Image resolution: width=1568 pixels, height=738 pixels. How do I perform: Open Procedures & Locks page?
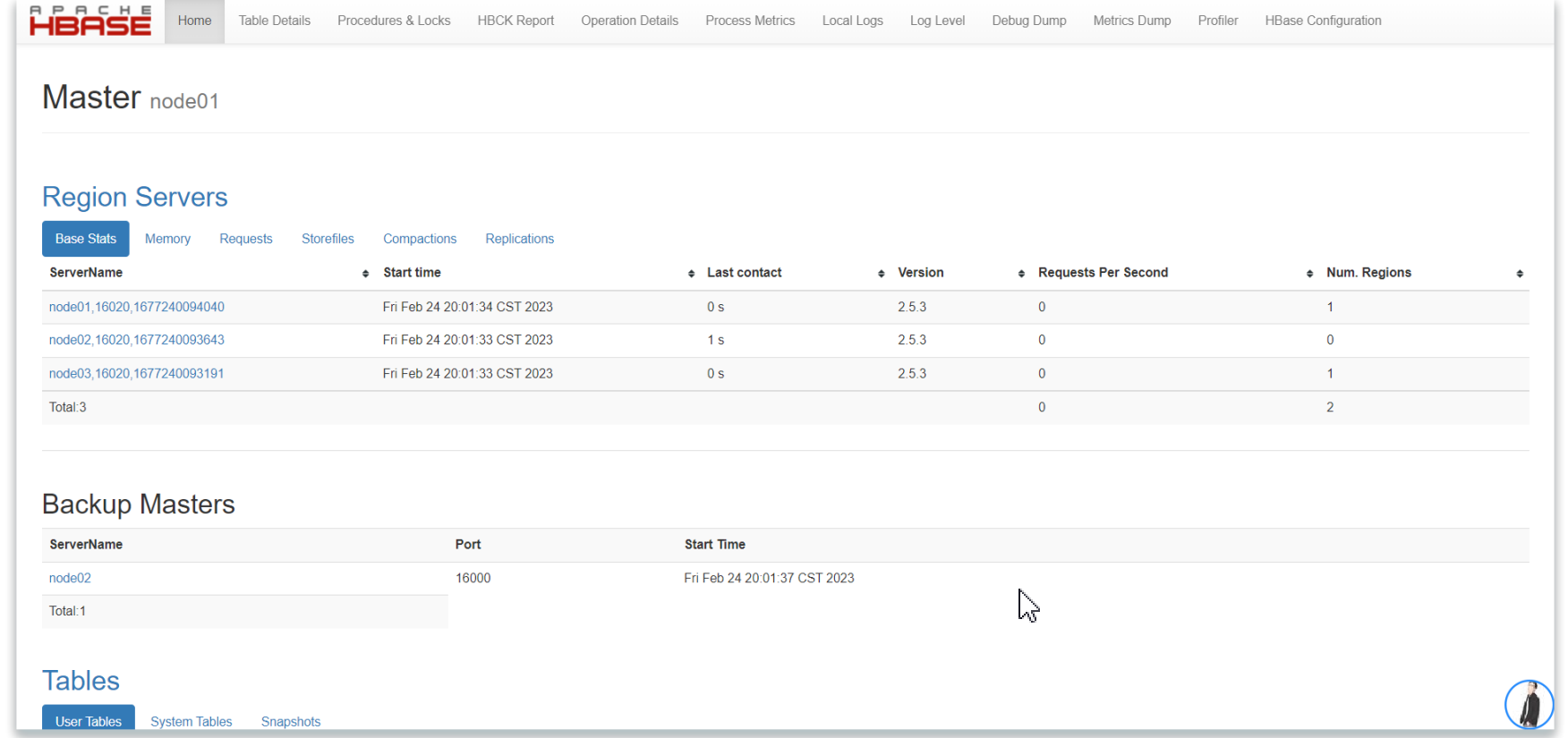tap(394, 21)
